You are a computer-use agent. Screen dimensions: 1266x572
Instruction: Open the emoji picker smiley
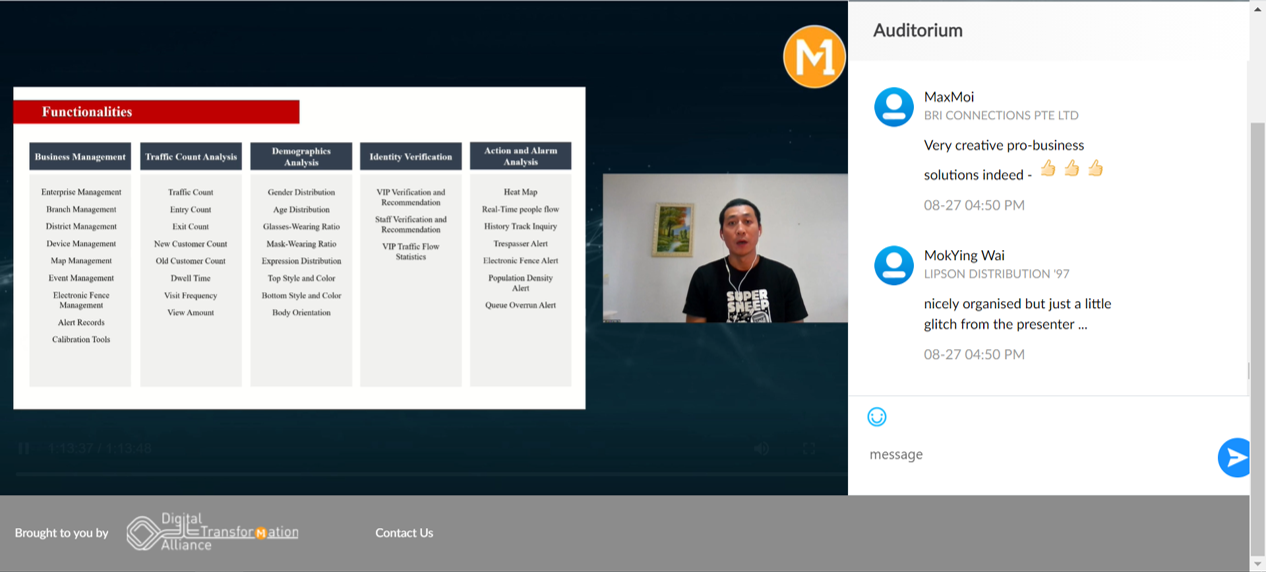[877, 417]
